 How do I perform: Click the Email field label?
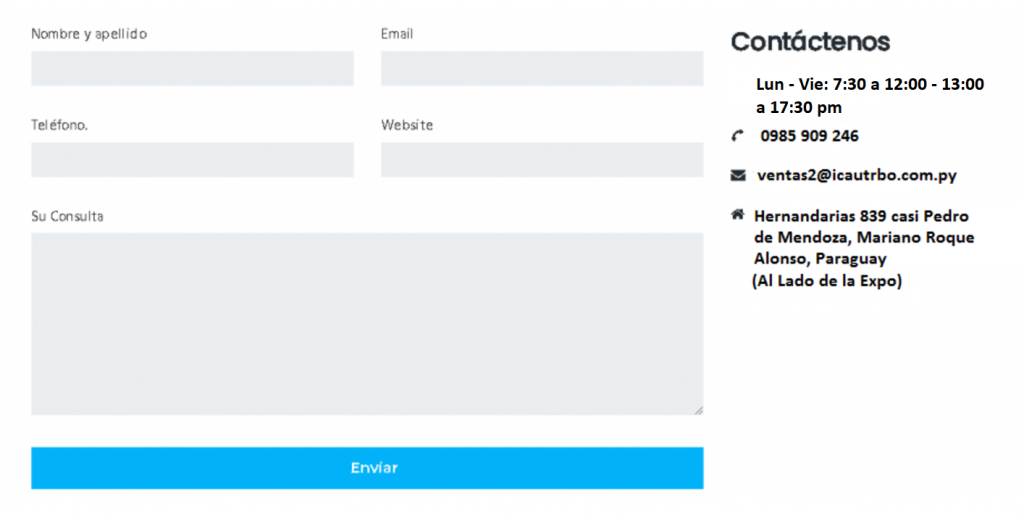397,34
